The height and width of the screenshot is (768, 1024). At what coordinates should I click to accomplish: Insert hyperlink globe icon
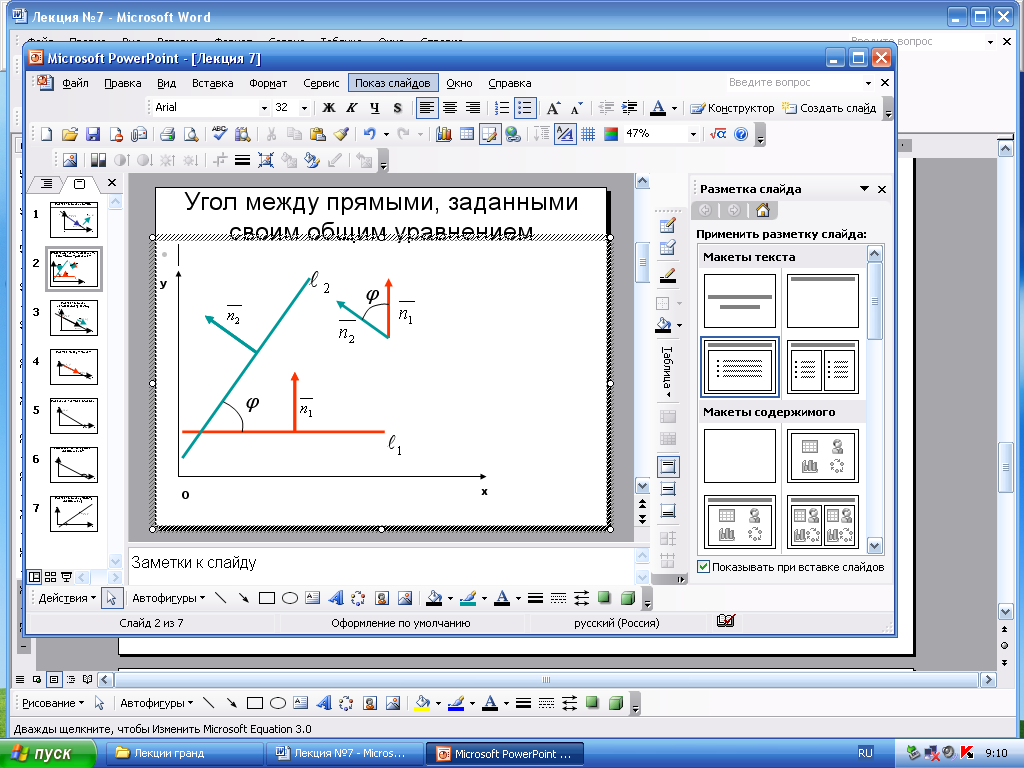(x=513, y=135)
